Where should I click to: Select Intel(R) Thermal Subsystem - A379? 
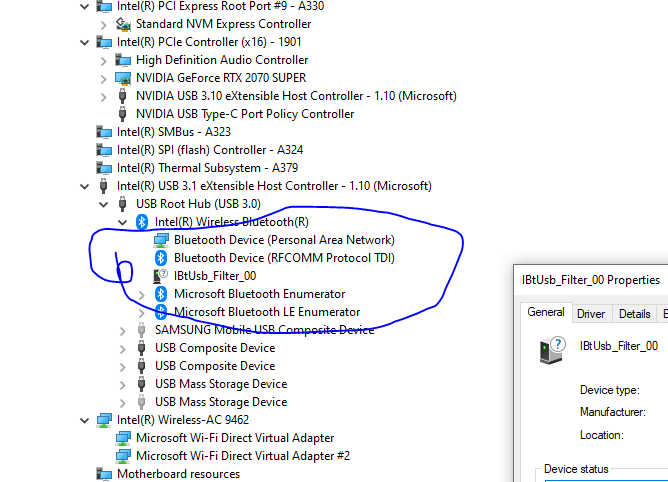pos(207,168)
